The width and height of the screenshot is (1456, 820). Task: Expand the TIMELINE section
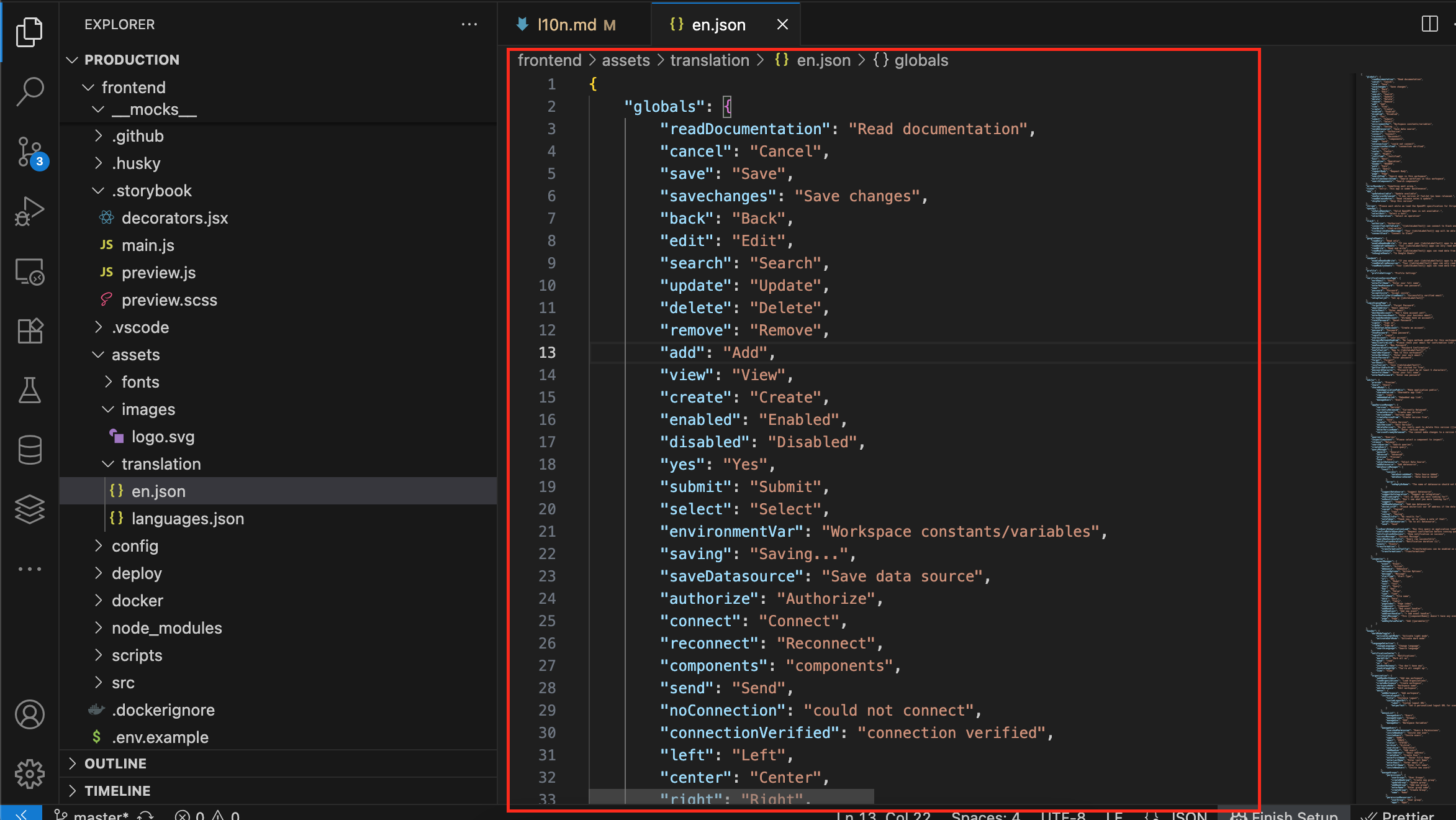pos(117,791)
